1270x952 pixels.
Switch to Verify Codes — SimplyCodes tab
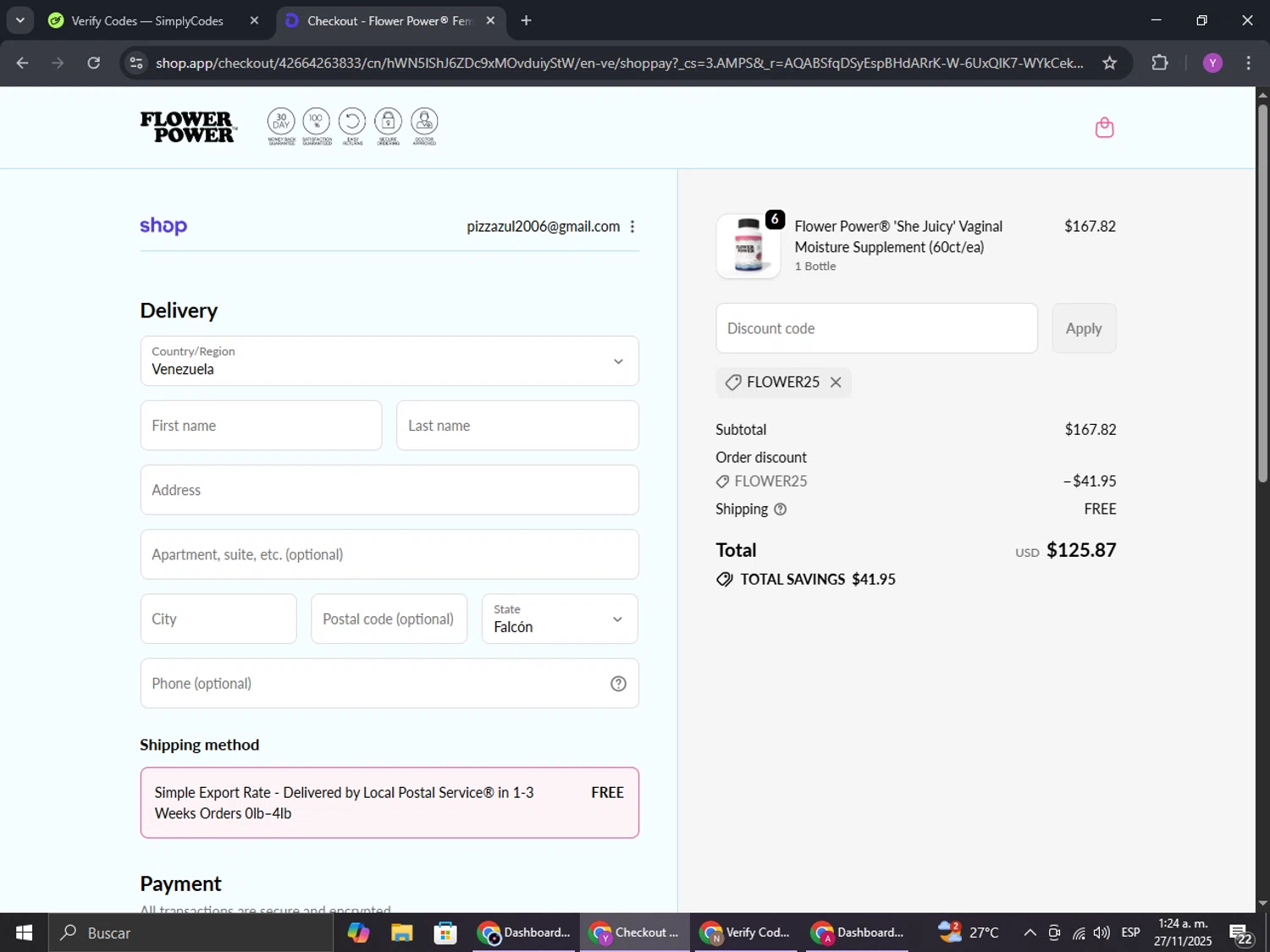pos(147,21)
